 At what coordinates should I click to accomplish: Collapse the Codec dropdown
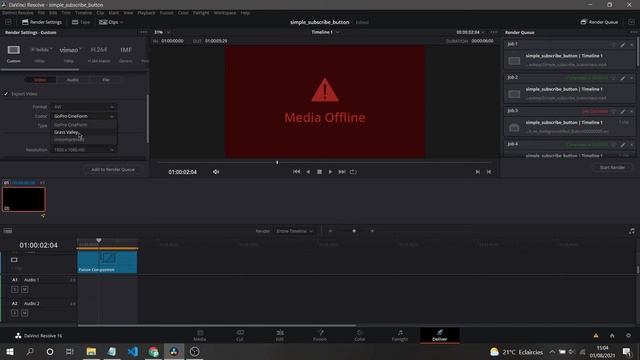[x=83, y=116]
